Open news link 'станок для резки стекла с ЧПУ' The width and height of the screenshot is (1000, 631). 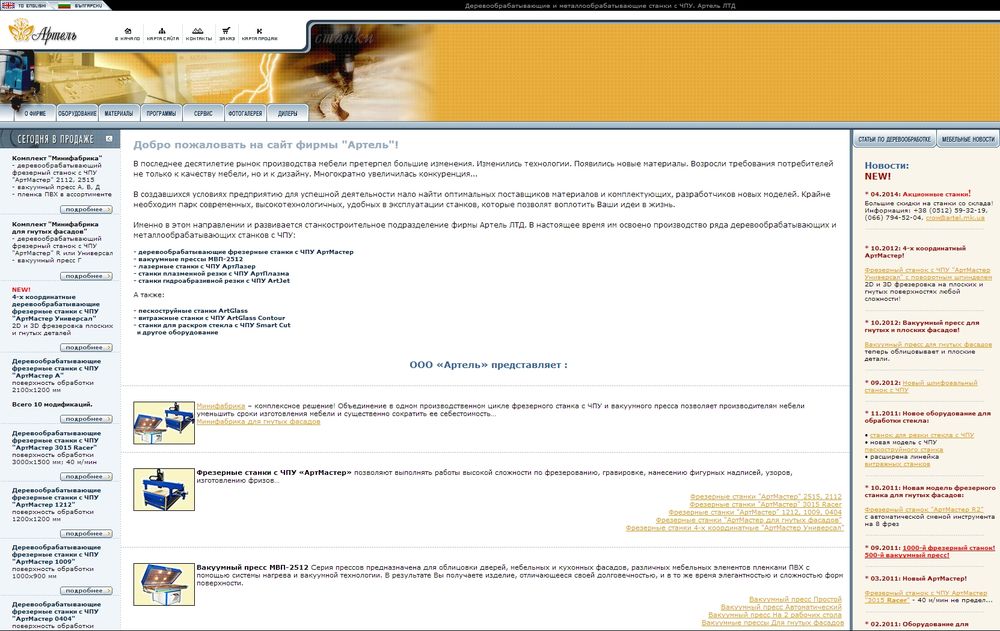pos(922,435)
